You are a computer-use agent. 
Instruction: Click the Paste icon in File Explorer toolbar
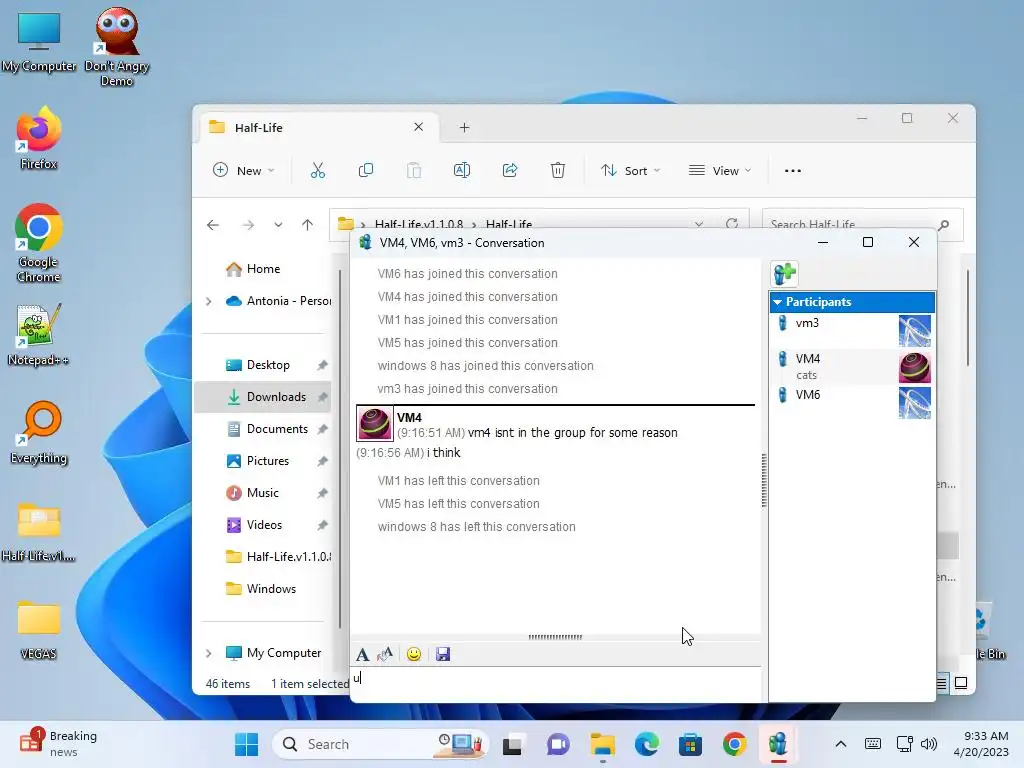point(414,170)
